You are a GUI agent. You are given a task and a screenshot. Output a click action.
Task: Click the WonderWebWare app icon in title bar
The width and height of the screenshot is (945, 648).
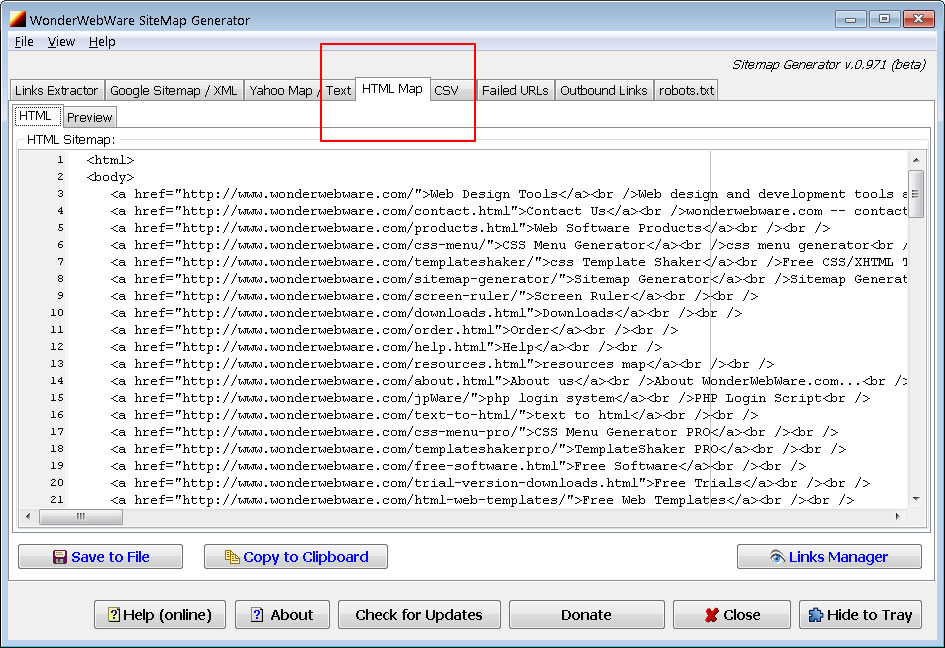(17, 19)
